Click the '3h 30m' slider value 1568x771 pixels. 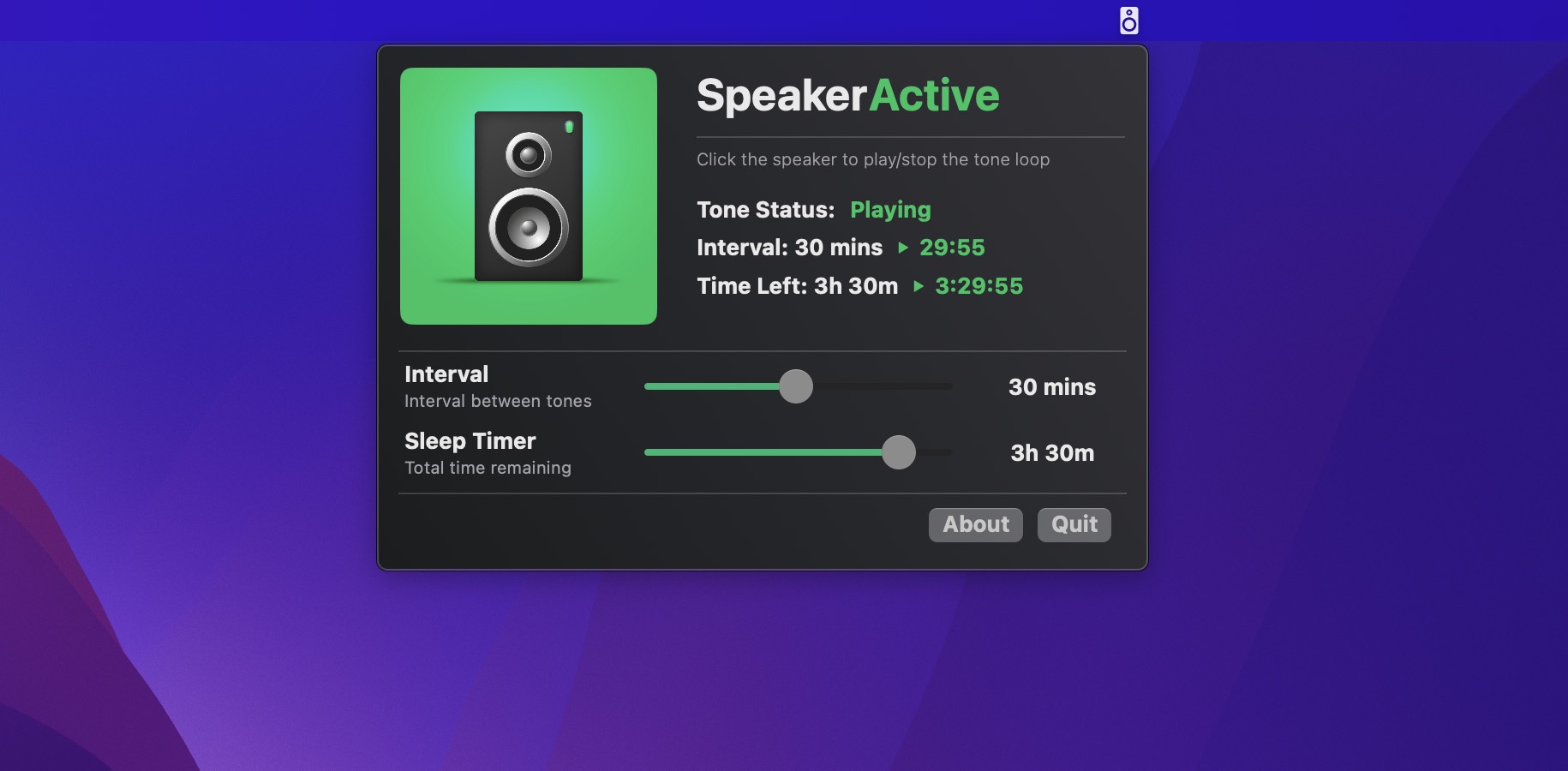(1052, 453)
